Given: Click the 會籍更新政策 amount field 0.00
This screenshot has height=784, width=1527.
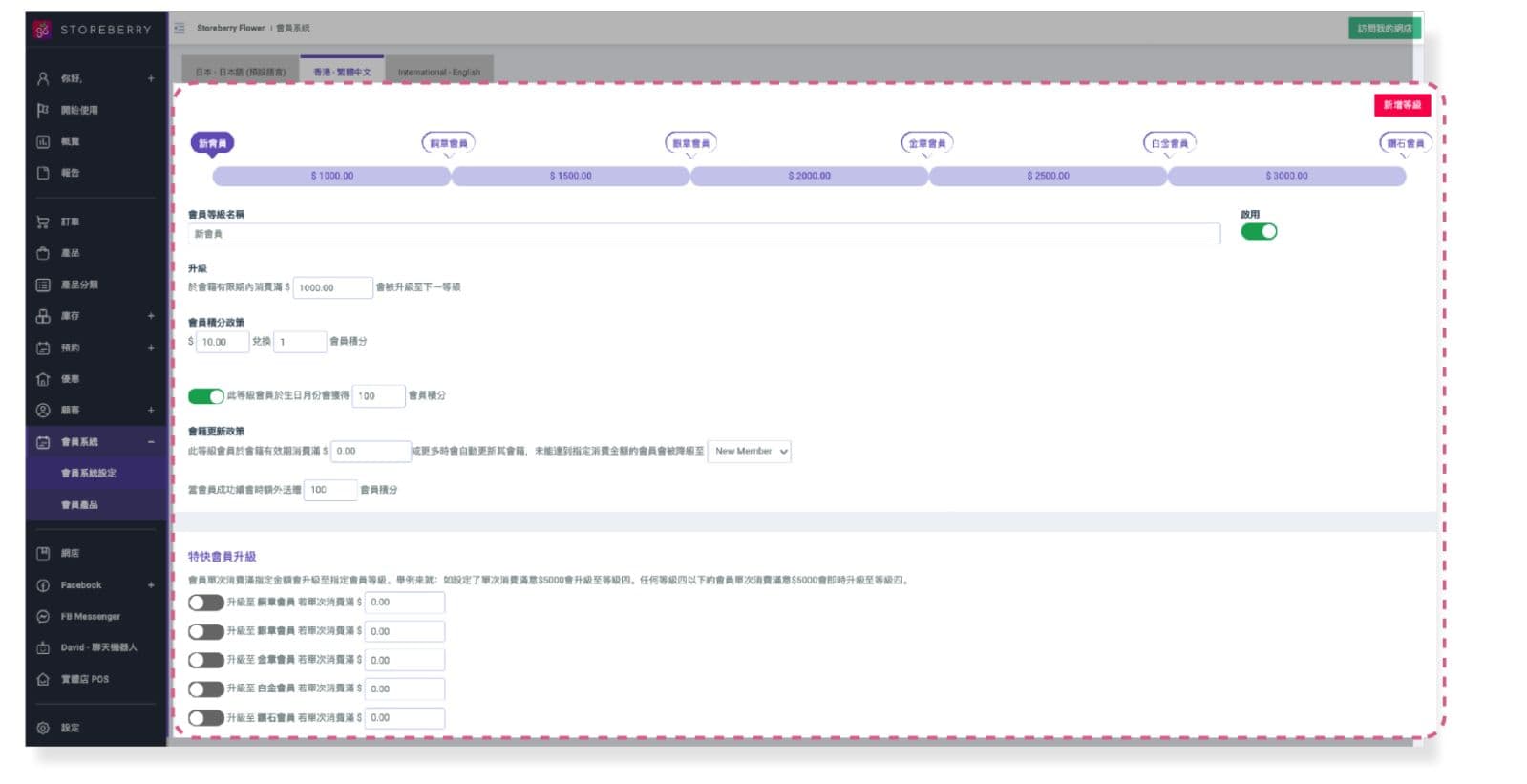Looking at the screenshot, I should tap(371, 451).
